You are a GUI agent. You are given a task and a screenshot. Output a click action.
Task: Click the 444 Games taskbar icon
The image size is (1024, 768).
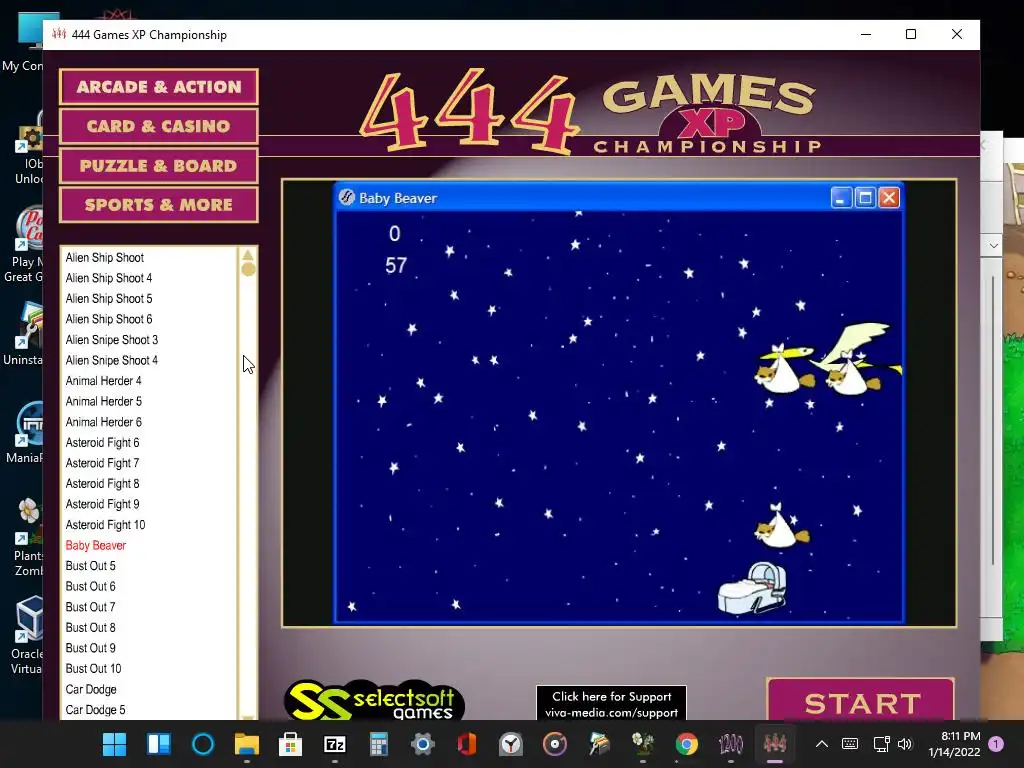[x=775, y=744]
